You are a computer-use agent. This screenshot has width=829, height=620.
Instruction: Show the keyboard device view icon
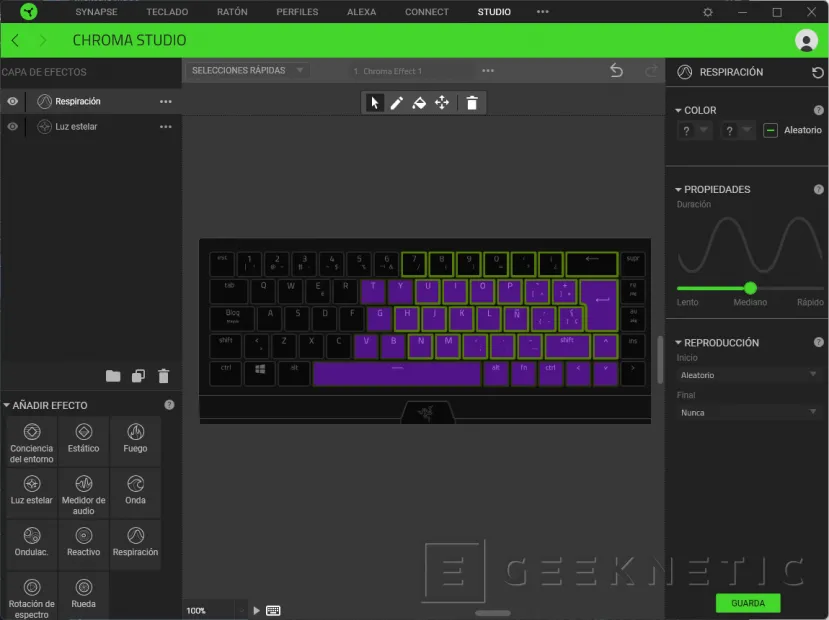point(273,610)
